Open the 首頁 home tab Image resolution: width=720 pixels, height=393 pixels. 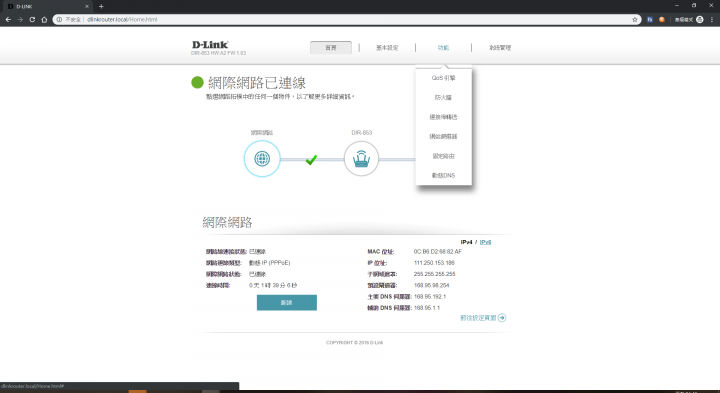click(x=331, y=48)
